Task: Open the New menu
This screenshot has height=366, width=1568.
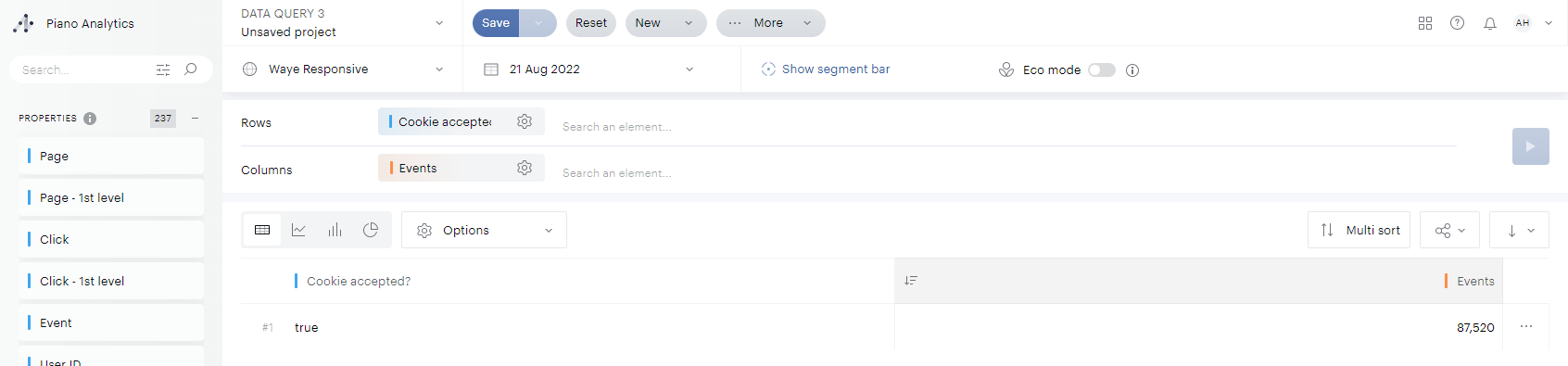Action: 665,23
